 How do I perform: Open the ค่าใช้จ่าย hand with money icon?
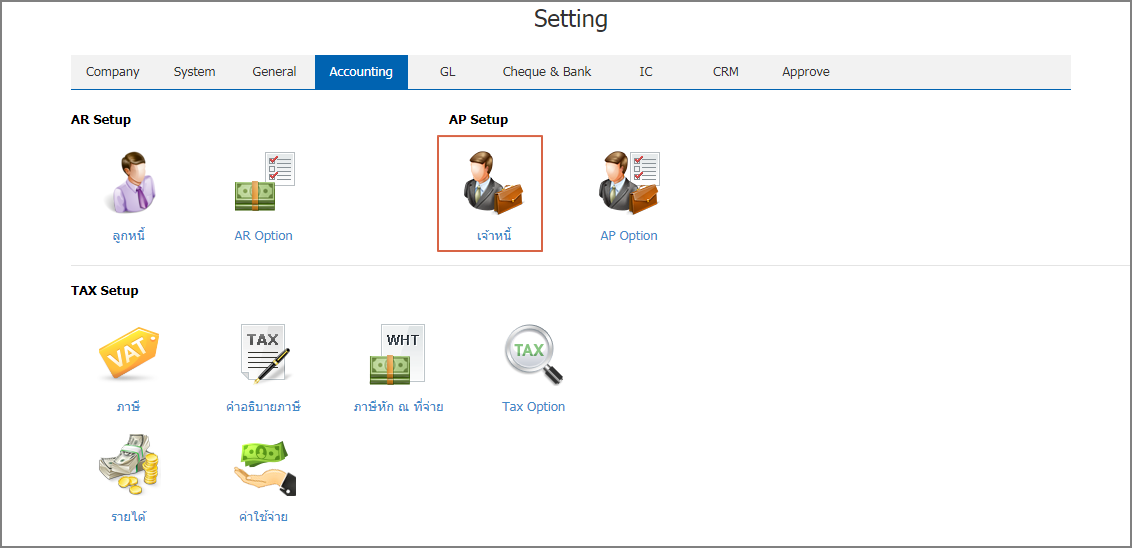coord(264,466)
